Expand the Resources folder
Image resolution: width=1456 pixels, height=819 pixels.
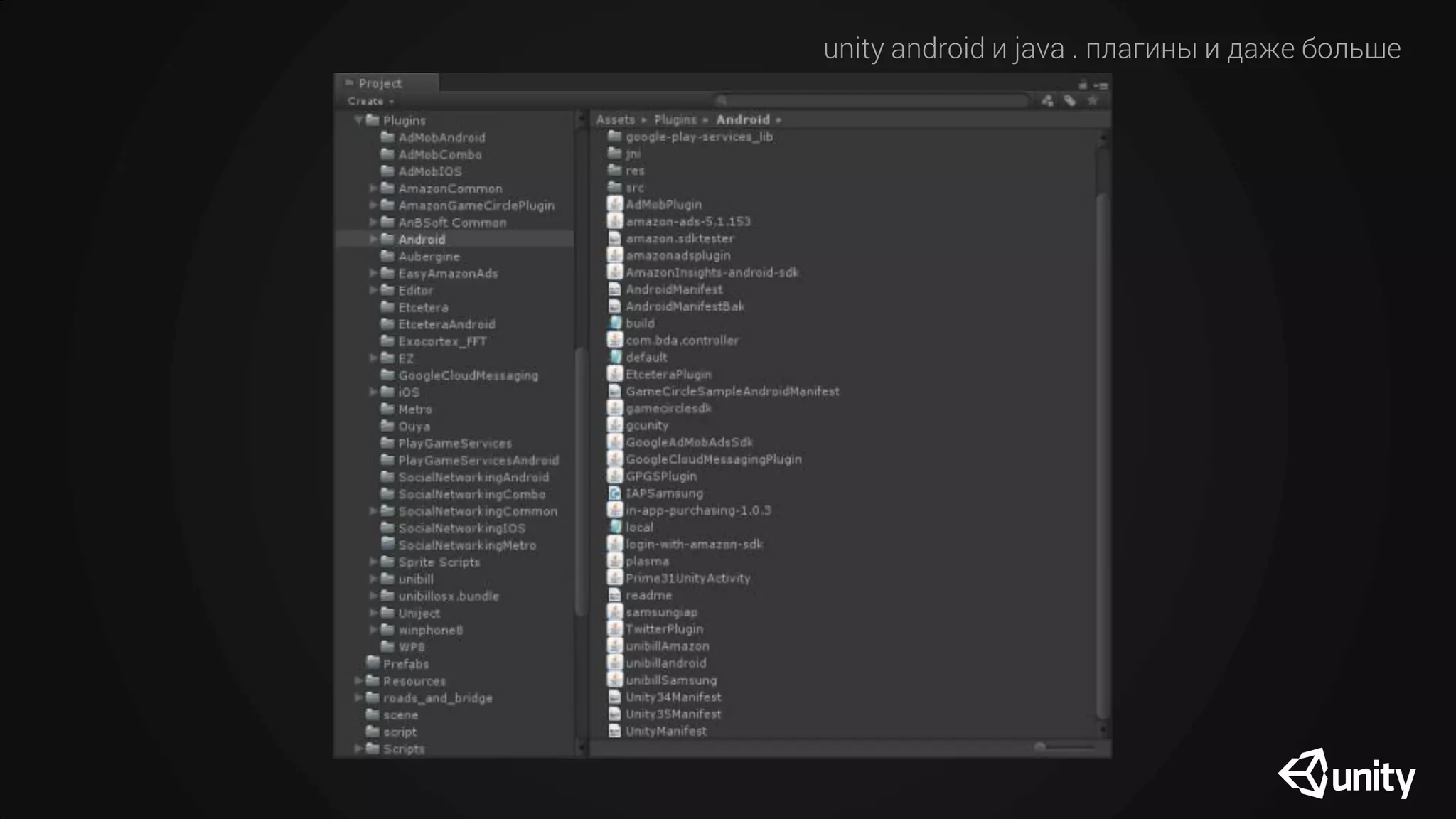coord(358,680)
